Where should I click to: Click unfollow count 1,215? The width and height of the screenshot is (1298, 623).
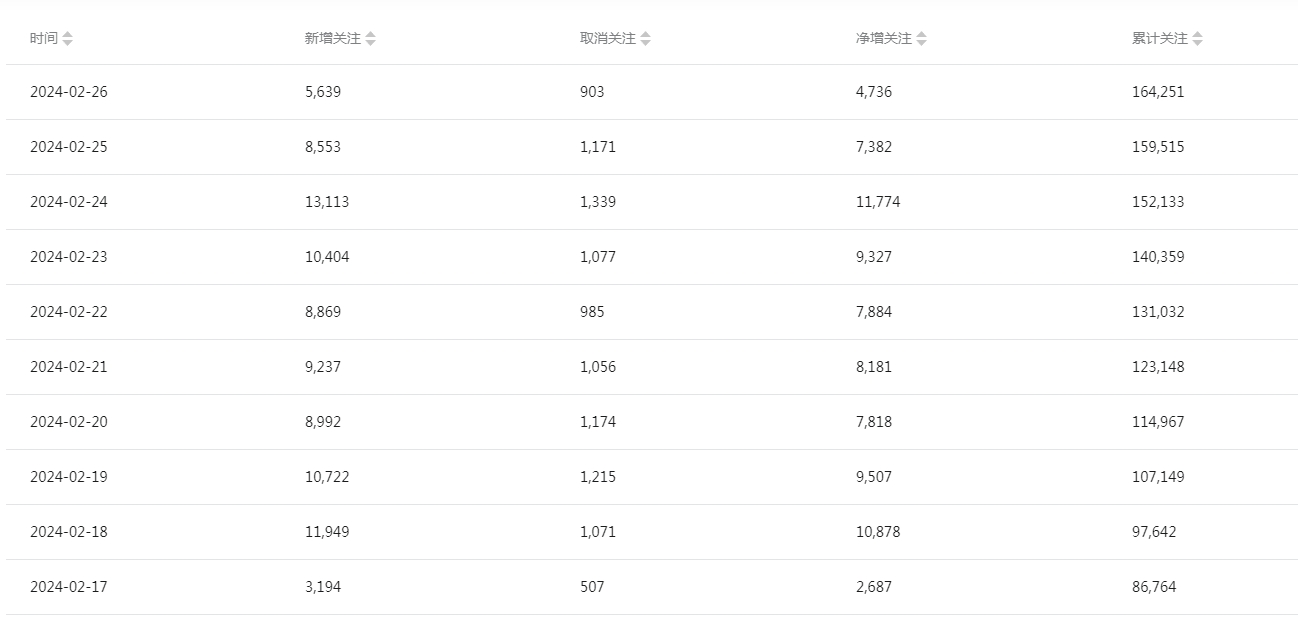[x=598, y=477]
